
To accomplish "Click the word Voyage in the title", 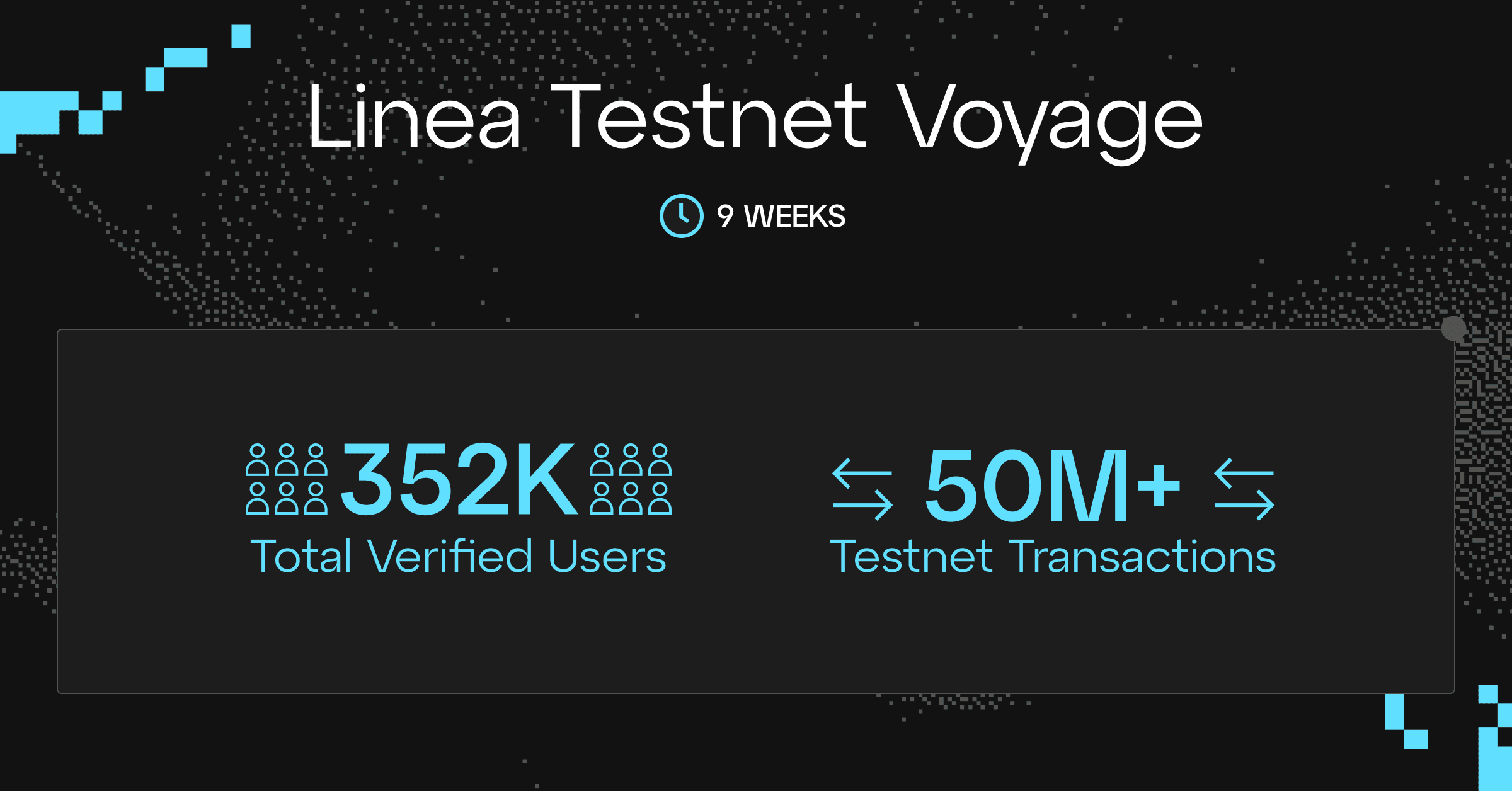I will [1050, 123].
